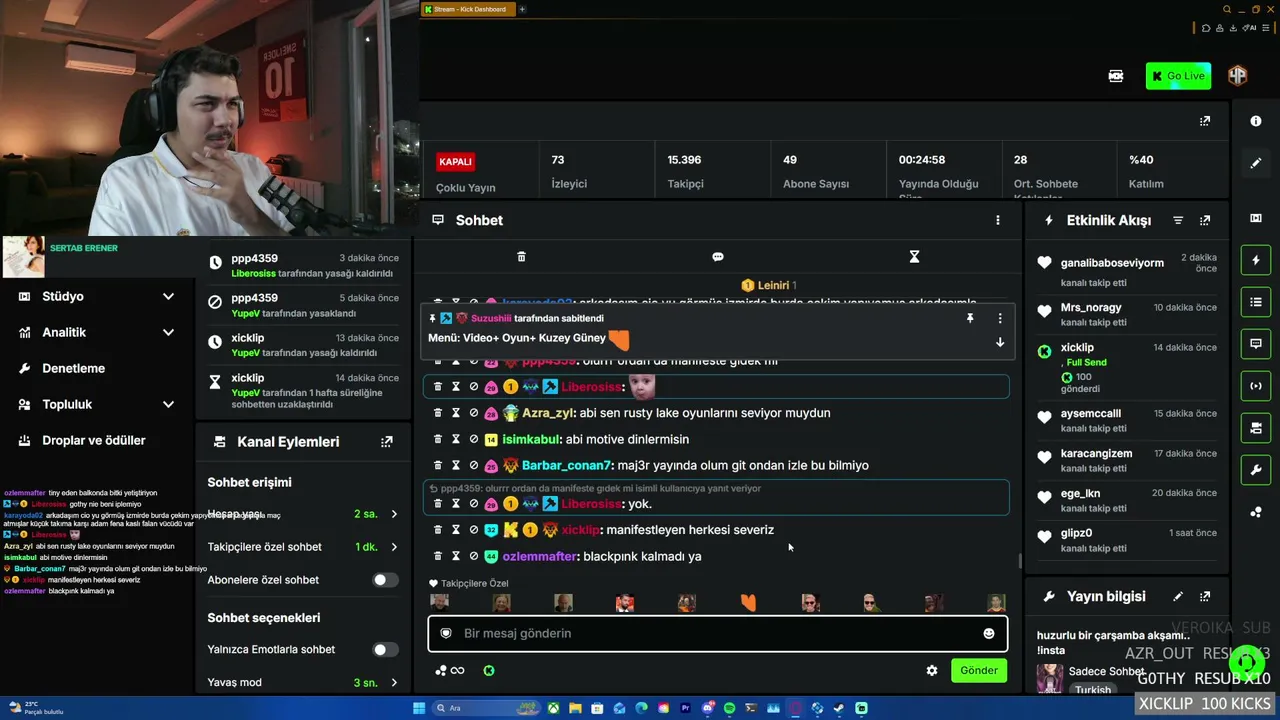Open the emoji picker in message box
The height and width of the screenshot is (720, 1280).
point(989,633)
